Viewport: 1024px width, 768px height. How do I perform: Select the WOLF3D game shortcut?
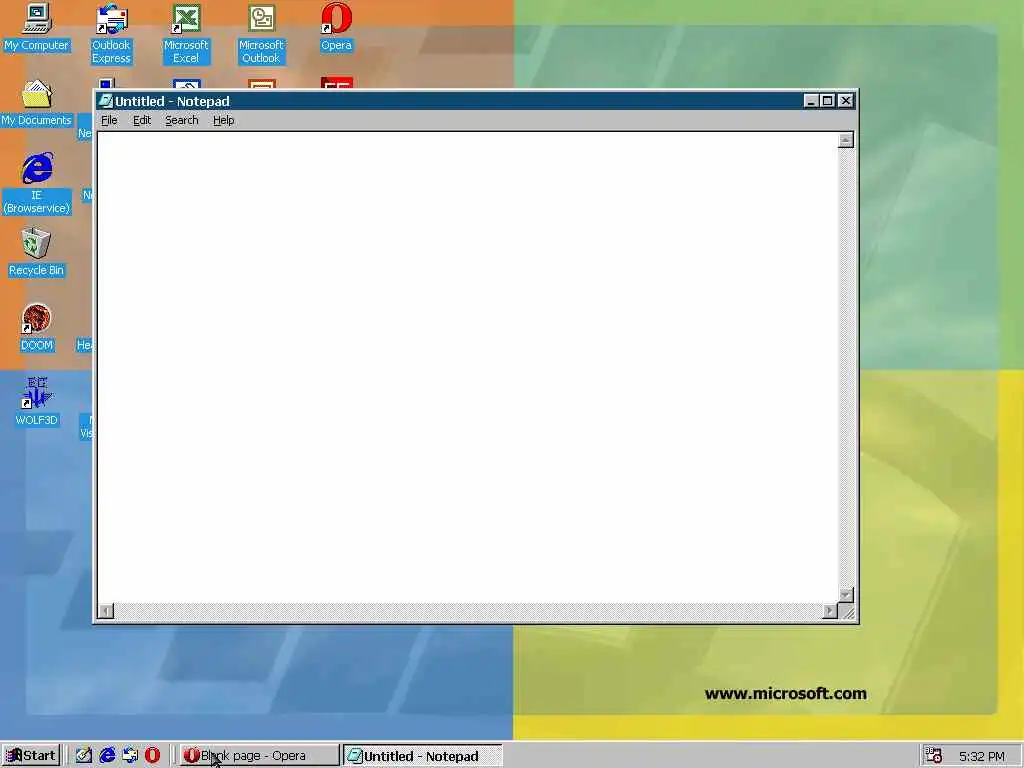tap(37, 402)
